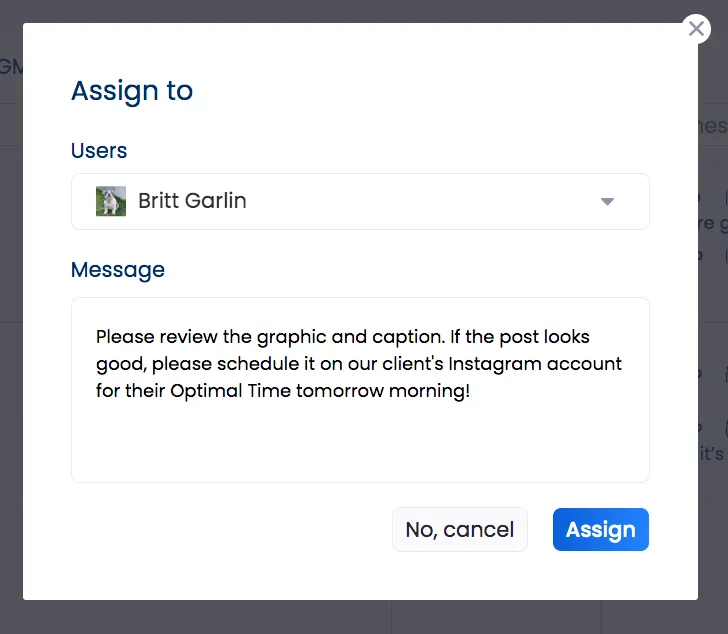The image size is (728, 634).
Task: Close the Assign to dialog with the X
Action: pos(696,29)
